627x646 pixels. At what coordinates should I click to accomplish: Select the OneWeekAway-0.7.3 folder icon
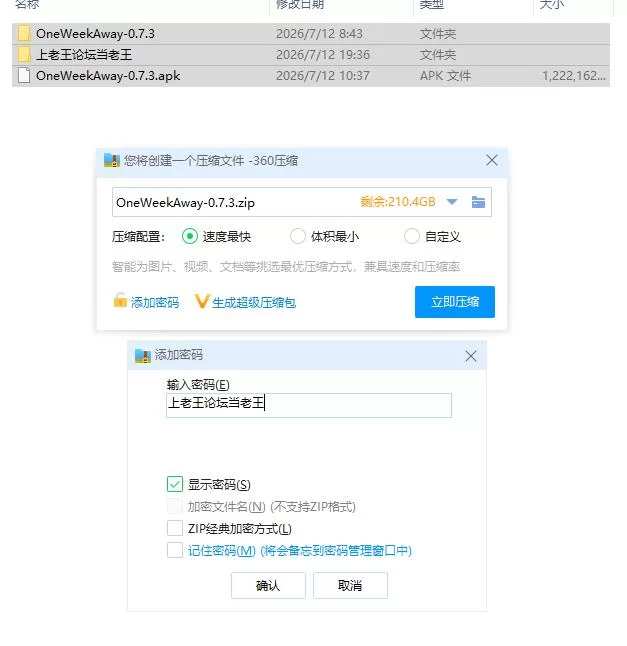coord(24,33)
